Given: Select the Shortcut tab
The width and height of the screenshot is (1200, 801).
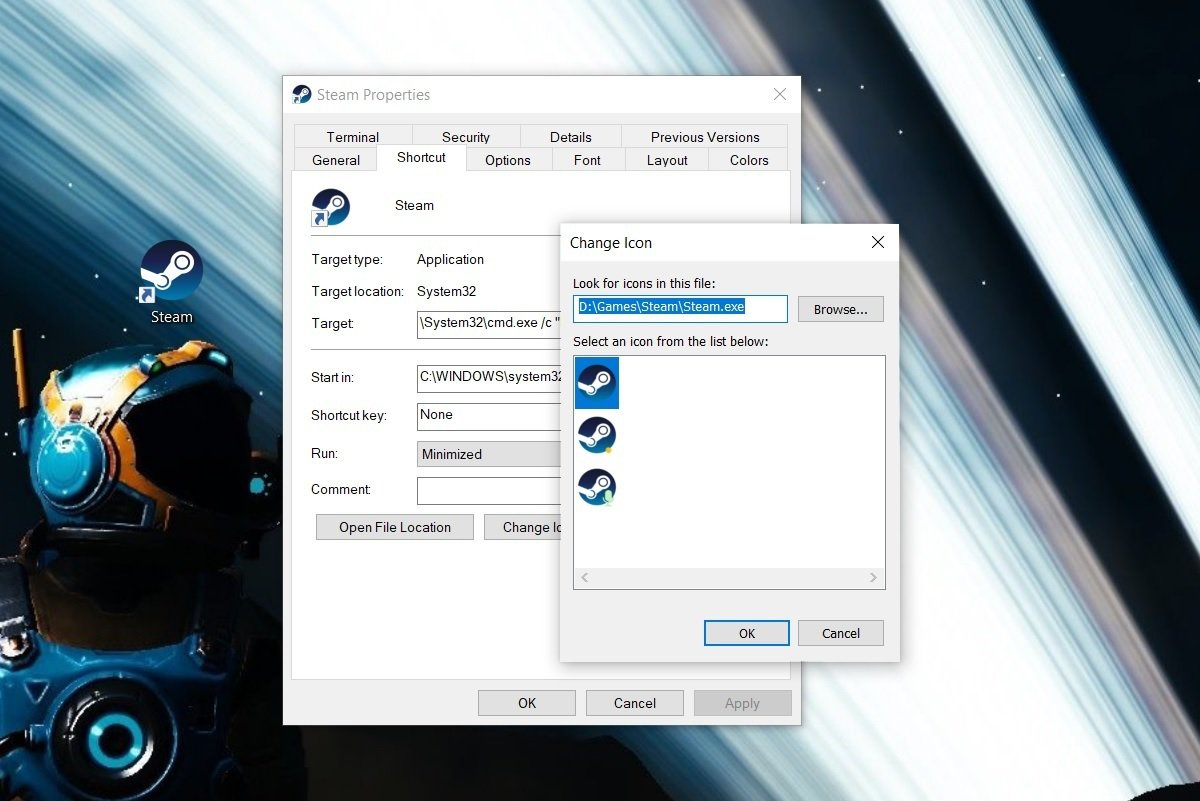Looking at the screenshot, I should [x=421, y=158].
